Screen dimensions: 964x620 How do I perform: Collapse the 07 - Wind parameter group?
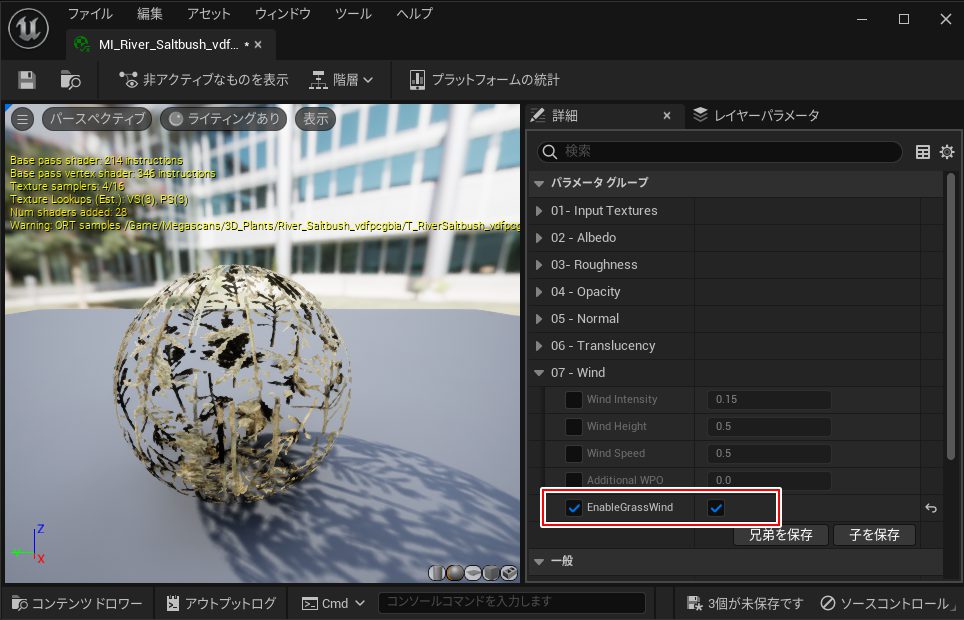coord(540,373)
